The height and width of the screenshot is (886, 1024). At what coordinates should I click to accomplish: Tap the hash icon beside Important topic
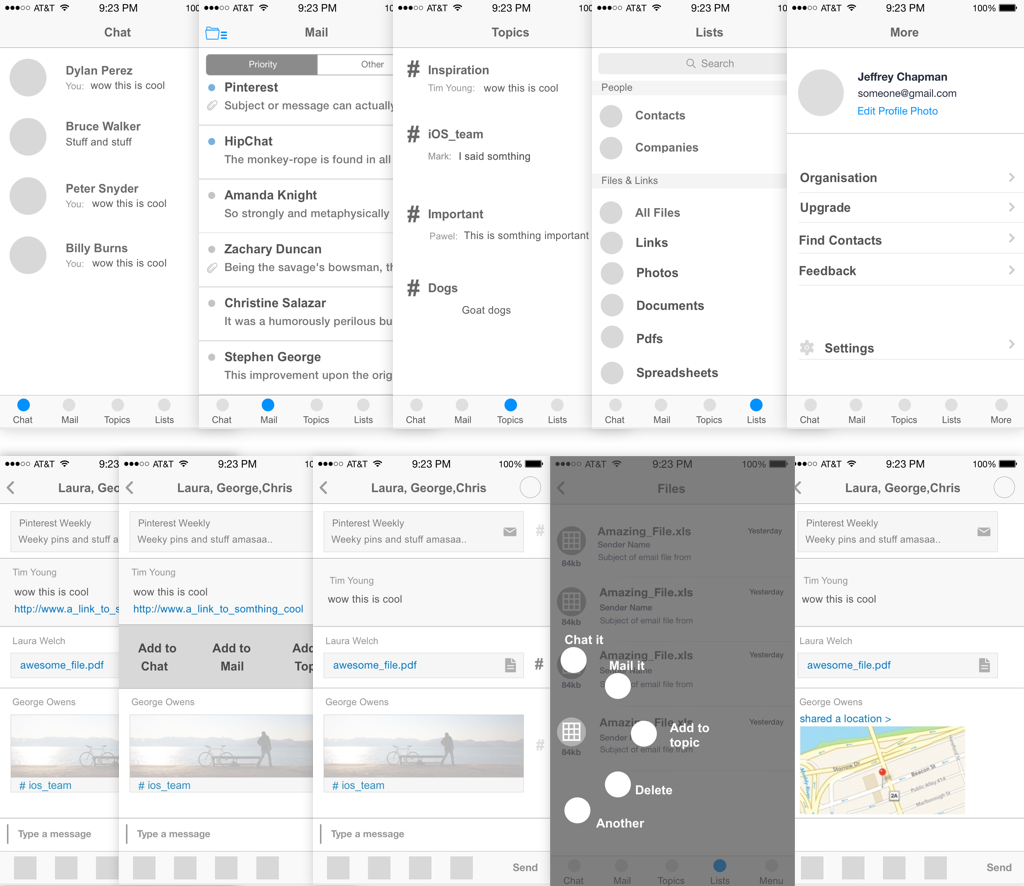pos(413,214)
